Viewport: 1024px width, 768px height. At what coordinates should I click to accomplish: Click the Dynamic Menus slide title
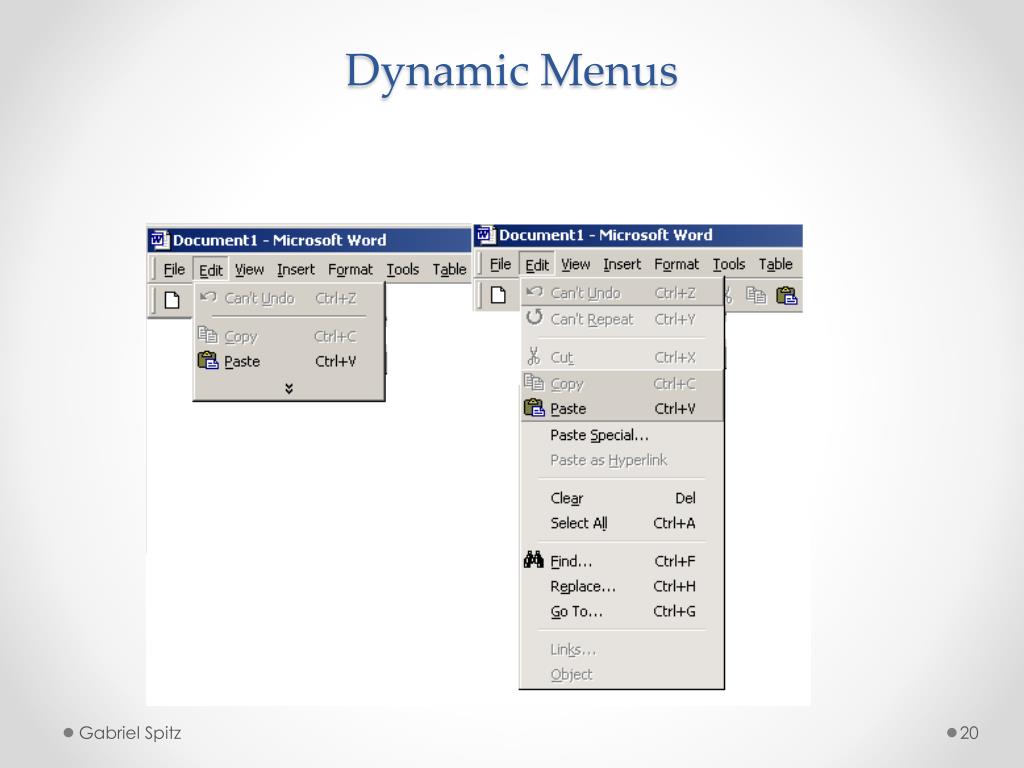511,73
